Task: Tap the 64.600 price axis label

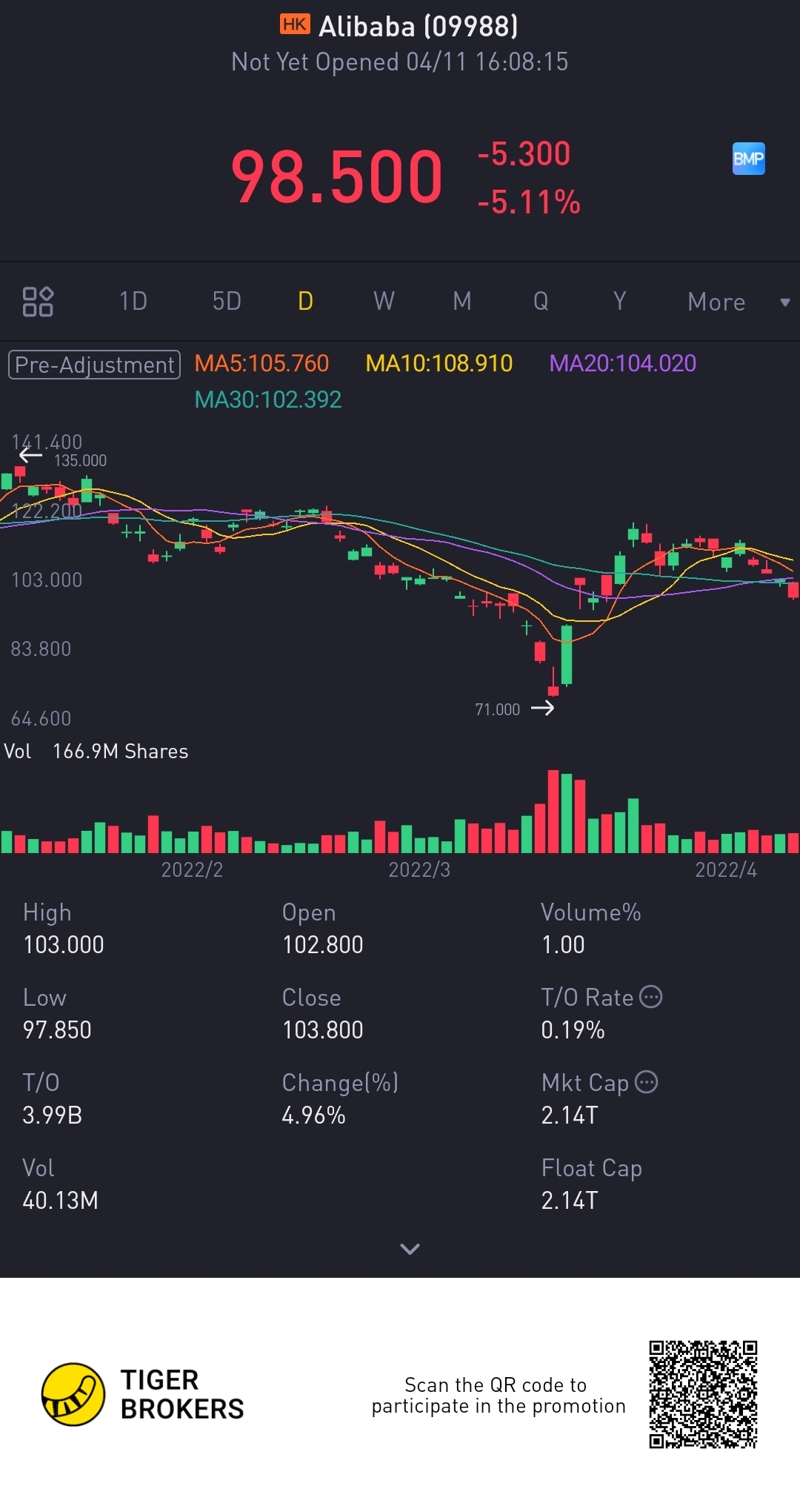Action: pos(41,719)
